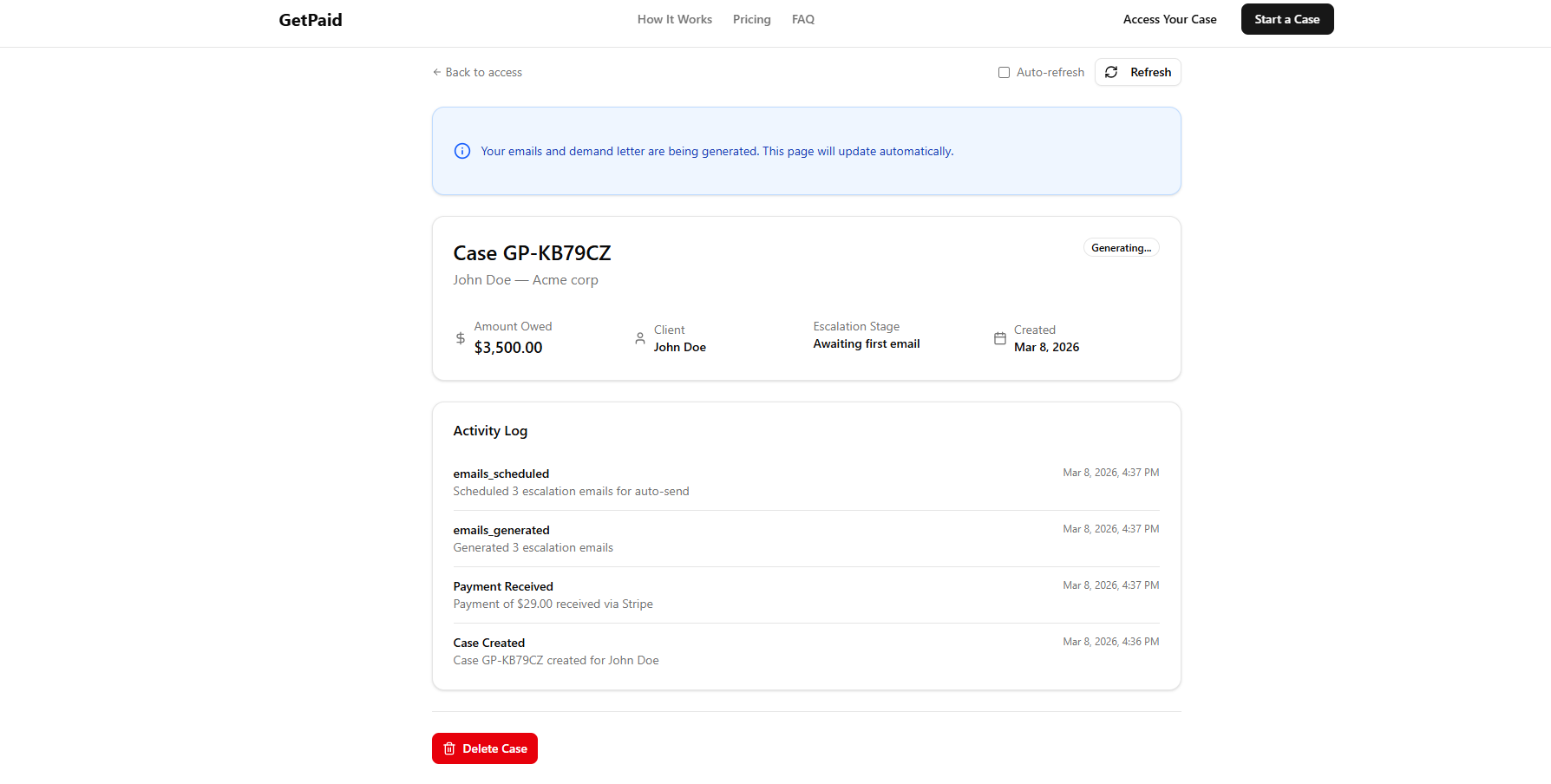Toggle Auto-refresh off after enabling
Image resolution: width=1551 pixels, height=784 pixels.
1004,72
